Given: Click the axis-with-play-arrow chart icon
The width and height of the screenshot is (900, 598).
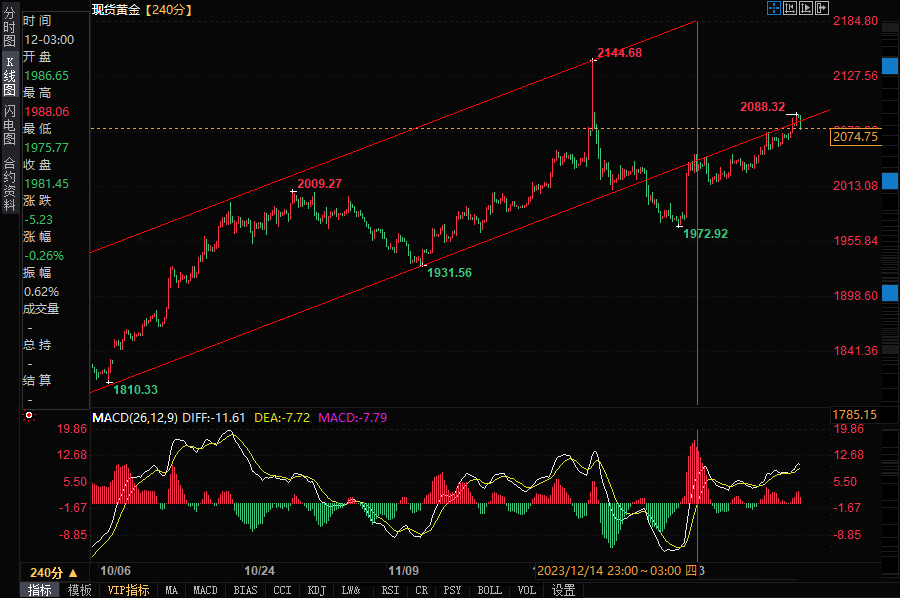Looking at the screenshot, I should 806,8.
